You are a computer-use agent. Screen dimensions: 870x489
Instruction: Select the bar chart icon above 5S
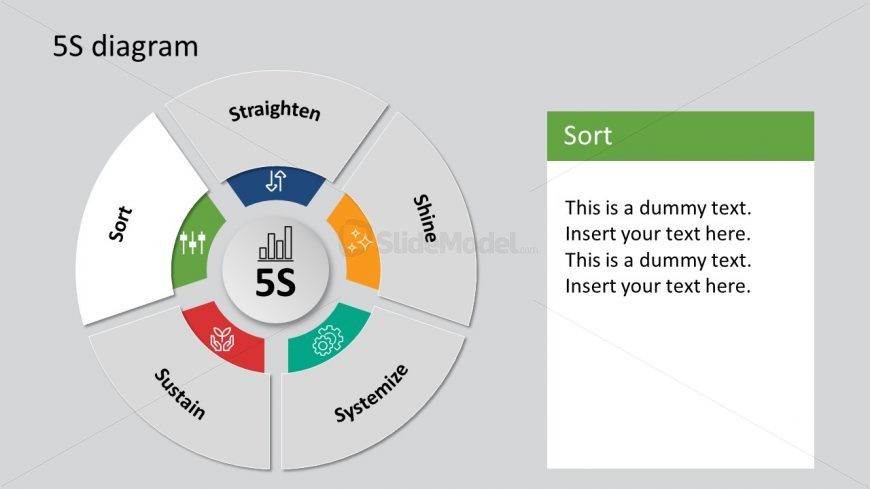pos(276,243)
